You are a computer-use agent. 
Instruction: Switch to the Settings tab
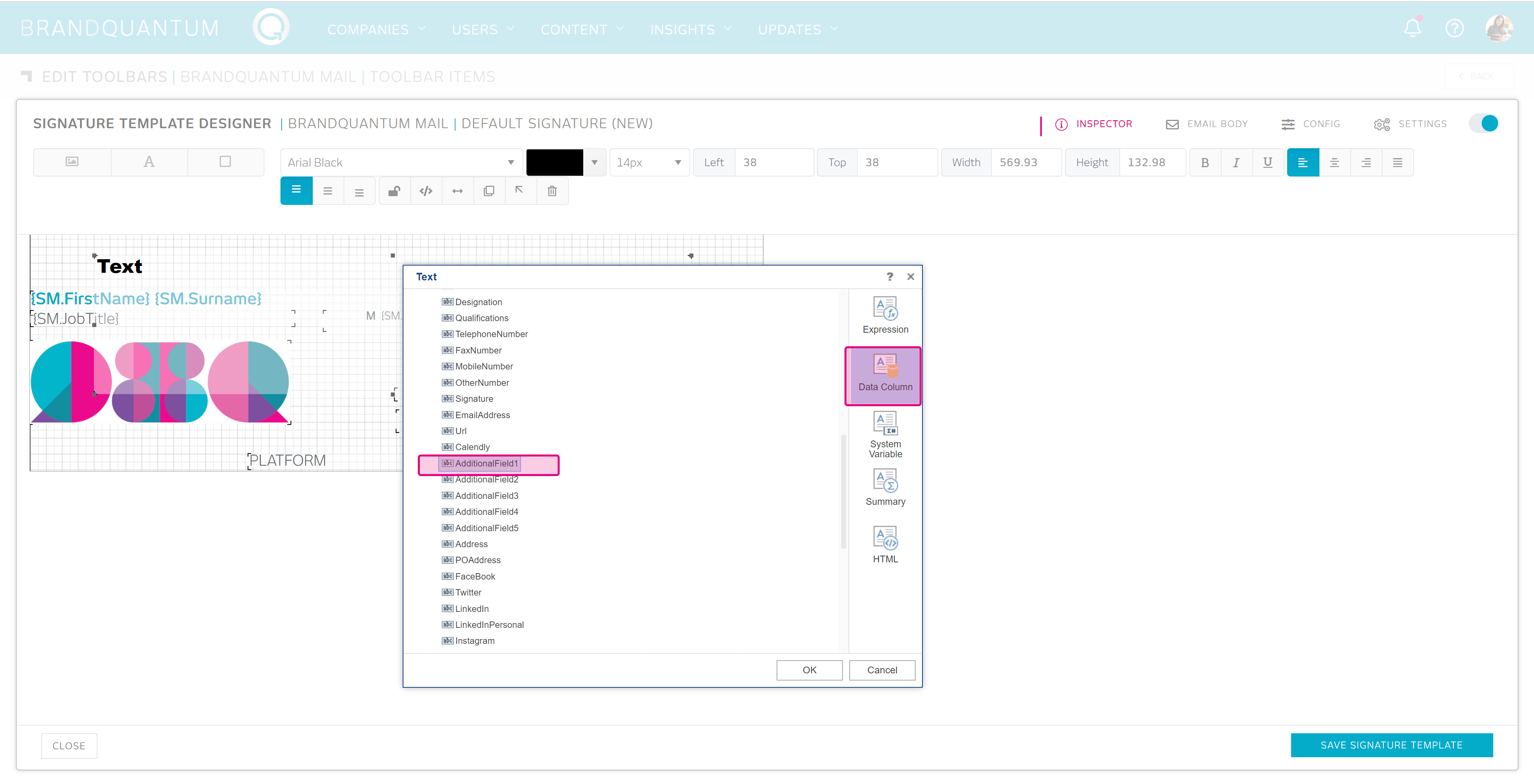(1409, 124)
